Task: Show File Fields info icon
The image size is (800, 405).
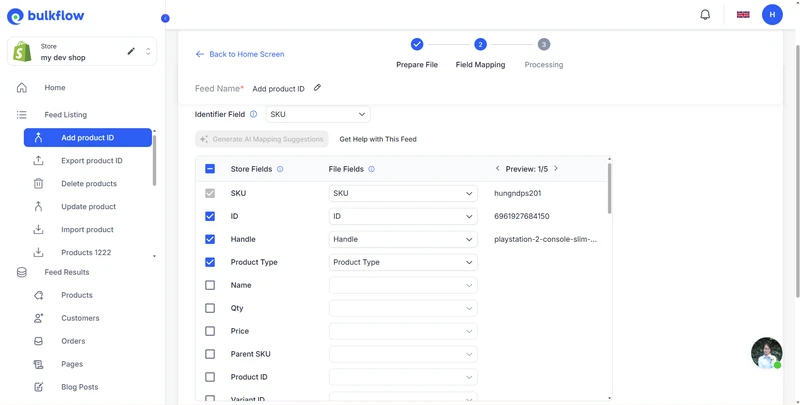Action: pyautogui.click(x=371, y=169)
